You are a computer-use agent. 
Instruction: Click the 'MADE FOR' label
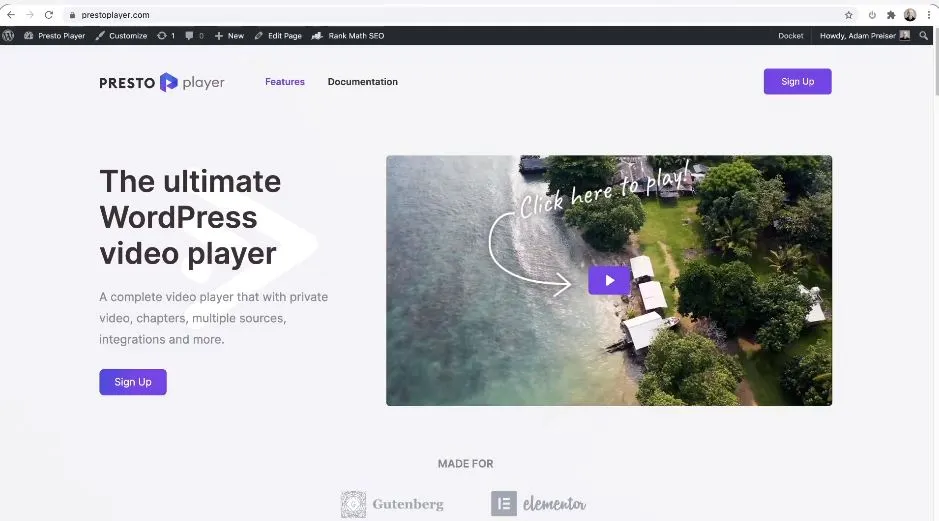(x=465, y=464)
